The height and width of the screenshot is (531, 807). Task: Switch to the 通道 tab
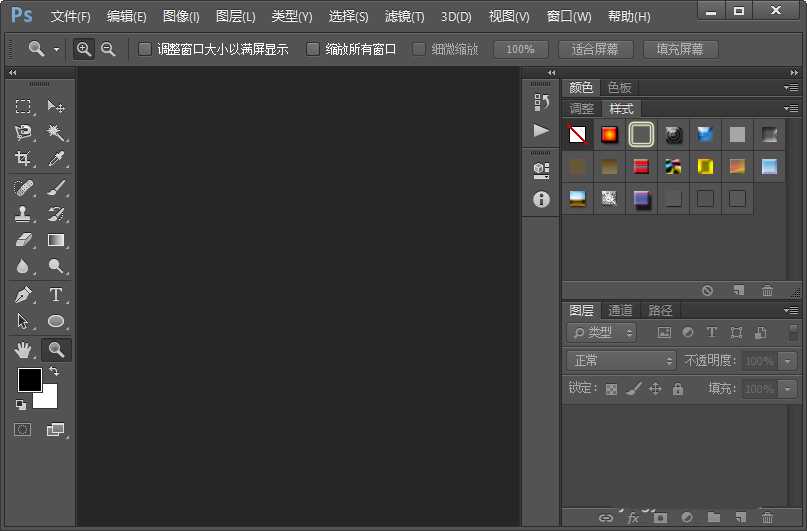[621, 310]
